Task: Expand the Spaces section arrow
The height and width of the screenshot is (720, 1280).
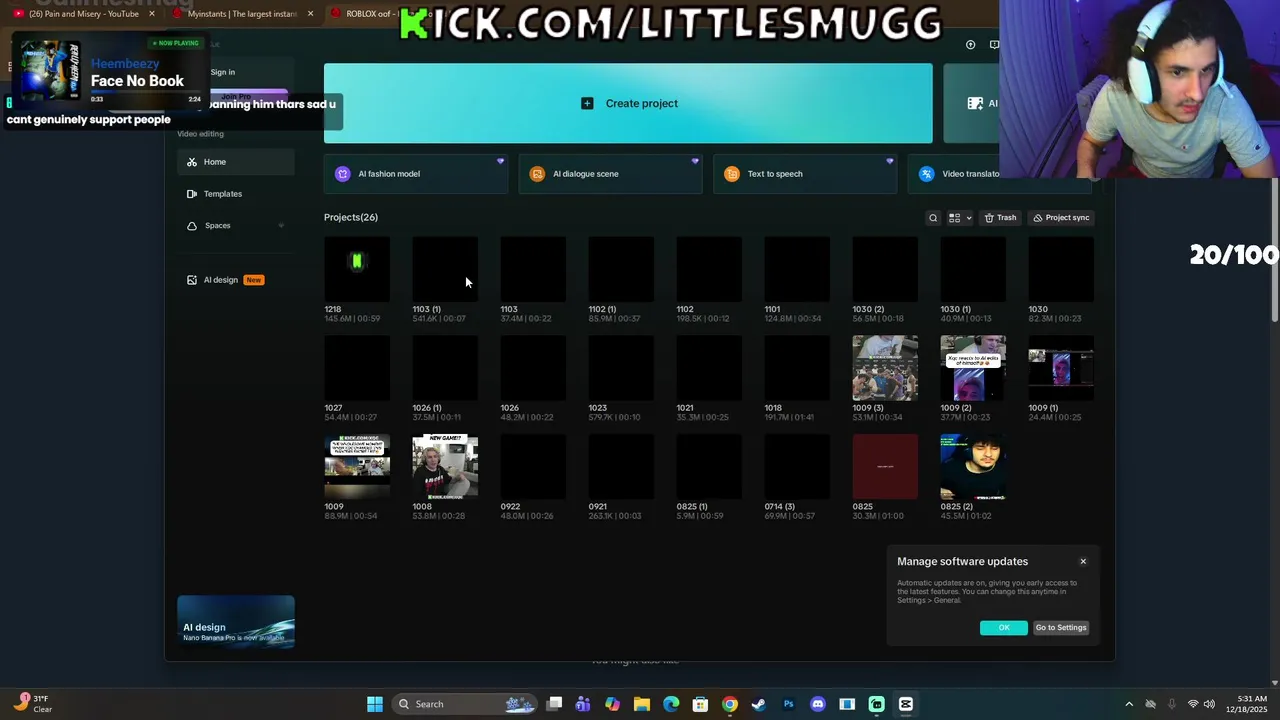Action: point(281,226)
